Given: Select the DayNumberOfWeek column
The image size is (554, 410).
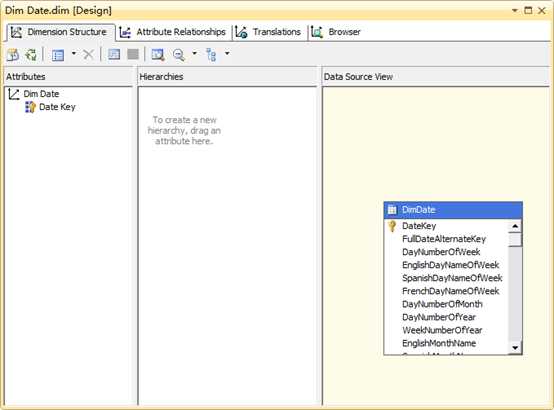Looking at the screenshot, I should coord(441,252).
